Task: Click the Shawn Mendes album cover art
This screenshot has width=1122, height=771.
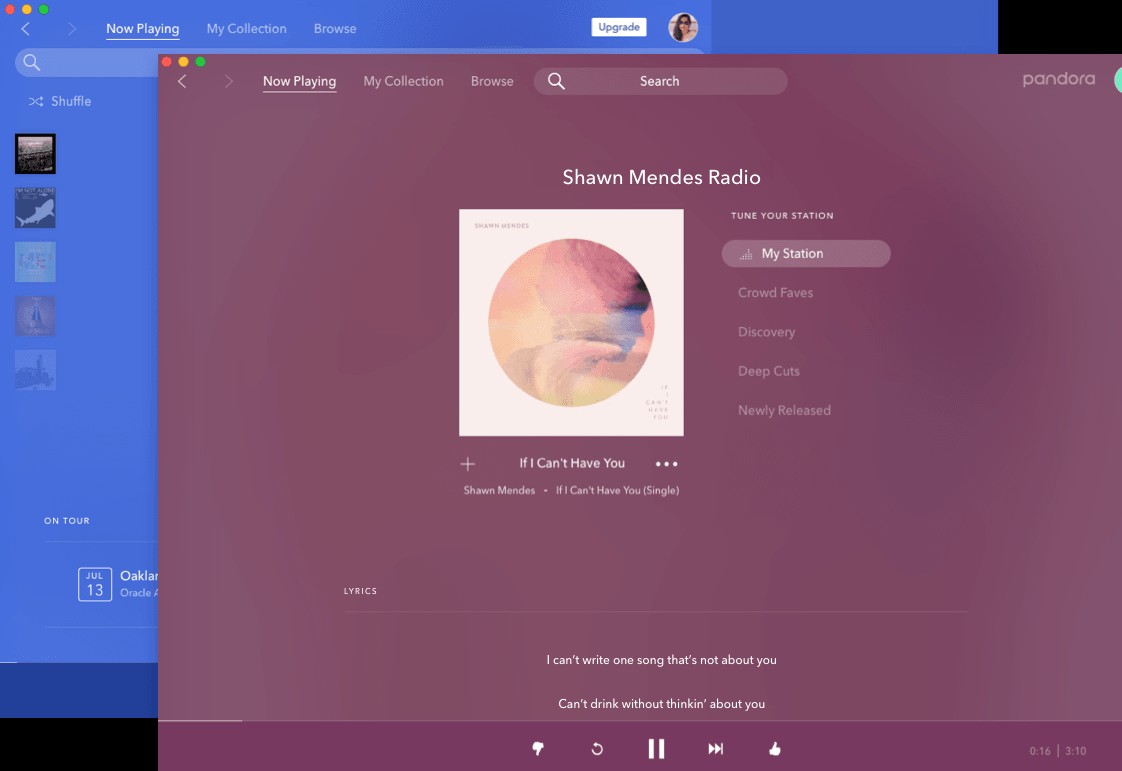Action: pos(571,323)
